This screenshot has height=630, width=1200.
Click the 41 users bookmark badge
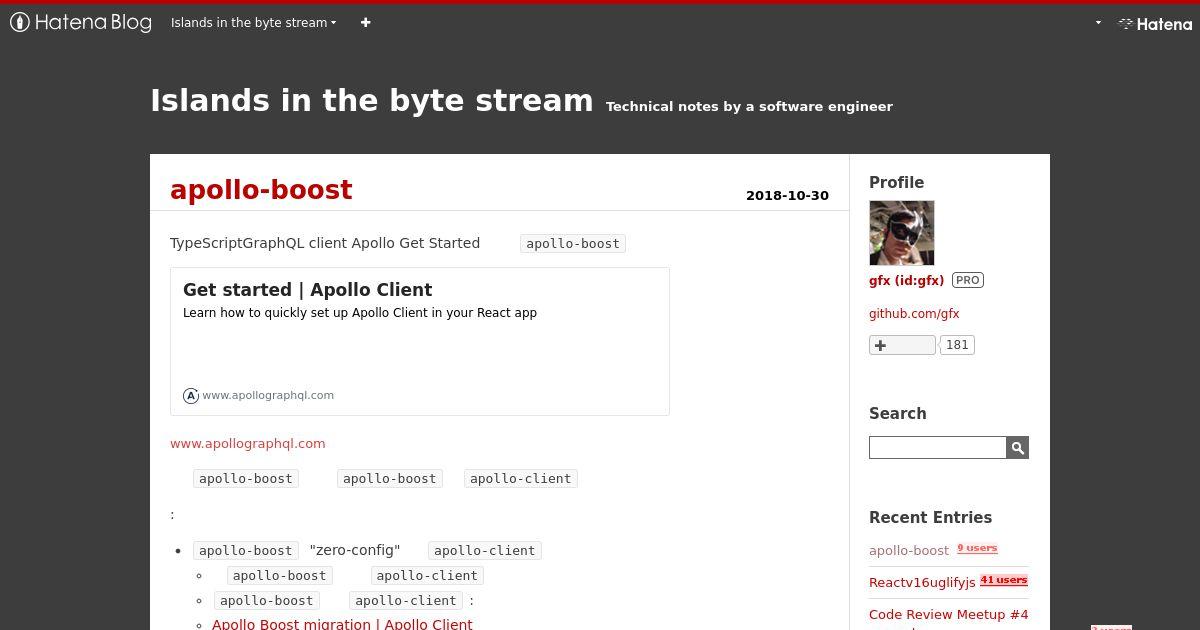point(1004,580)
